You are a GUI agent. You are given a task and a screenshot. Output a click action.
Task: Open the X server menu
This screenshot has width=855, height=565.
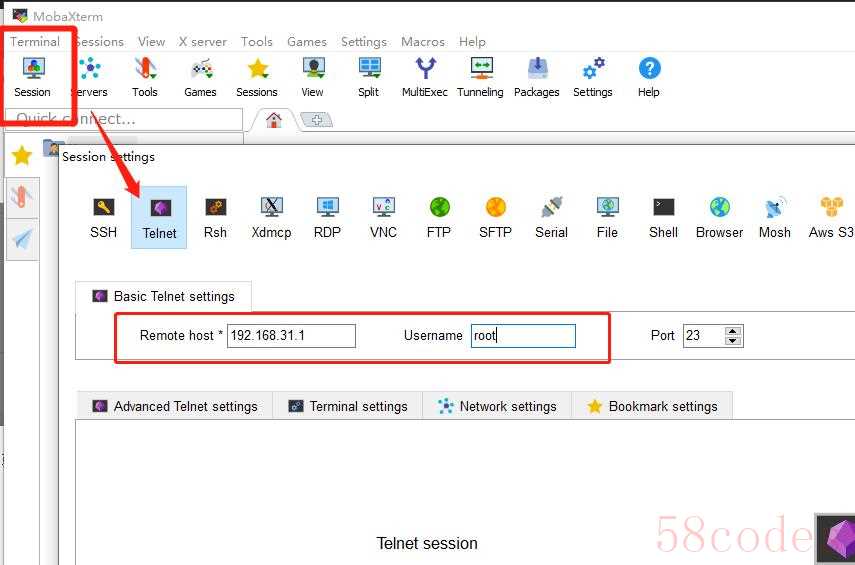point(203,41)
